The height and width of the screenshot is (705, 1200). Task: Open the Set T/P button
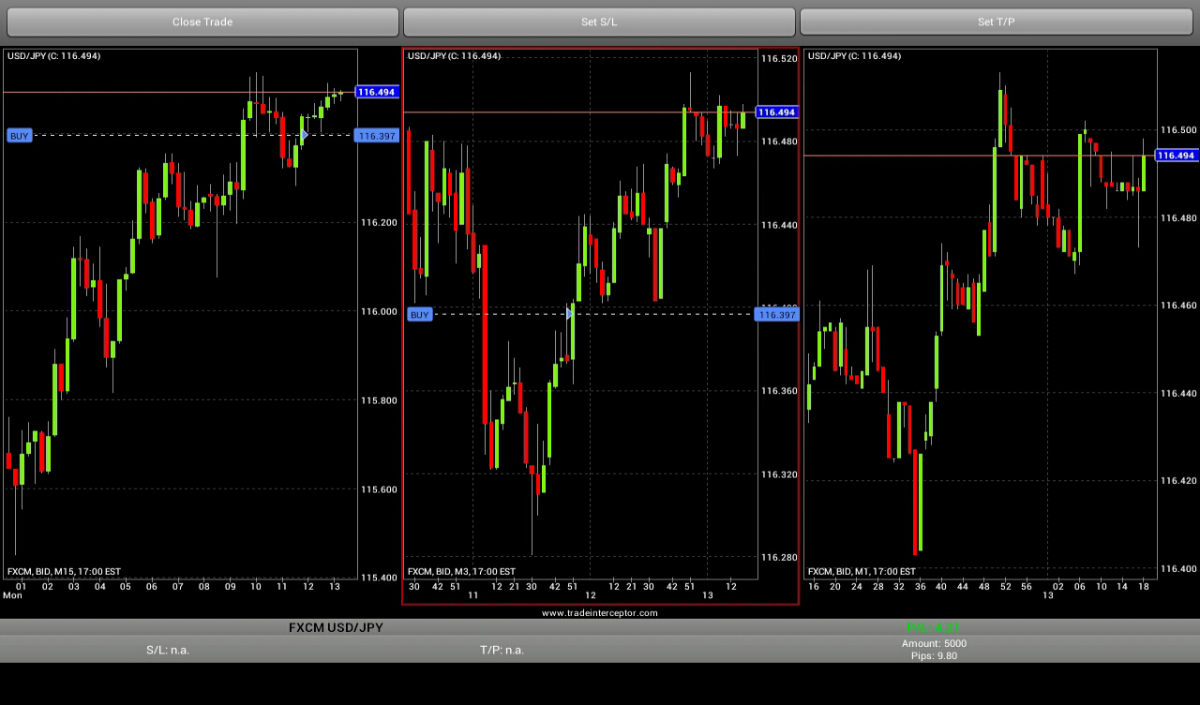[x=997, y=21]
